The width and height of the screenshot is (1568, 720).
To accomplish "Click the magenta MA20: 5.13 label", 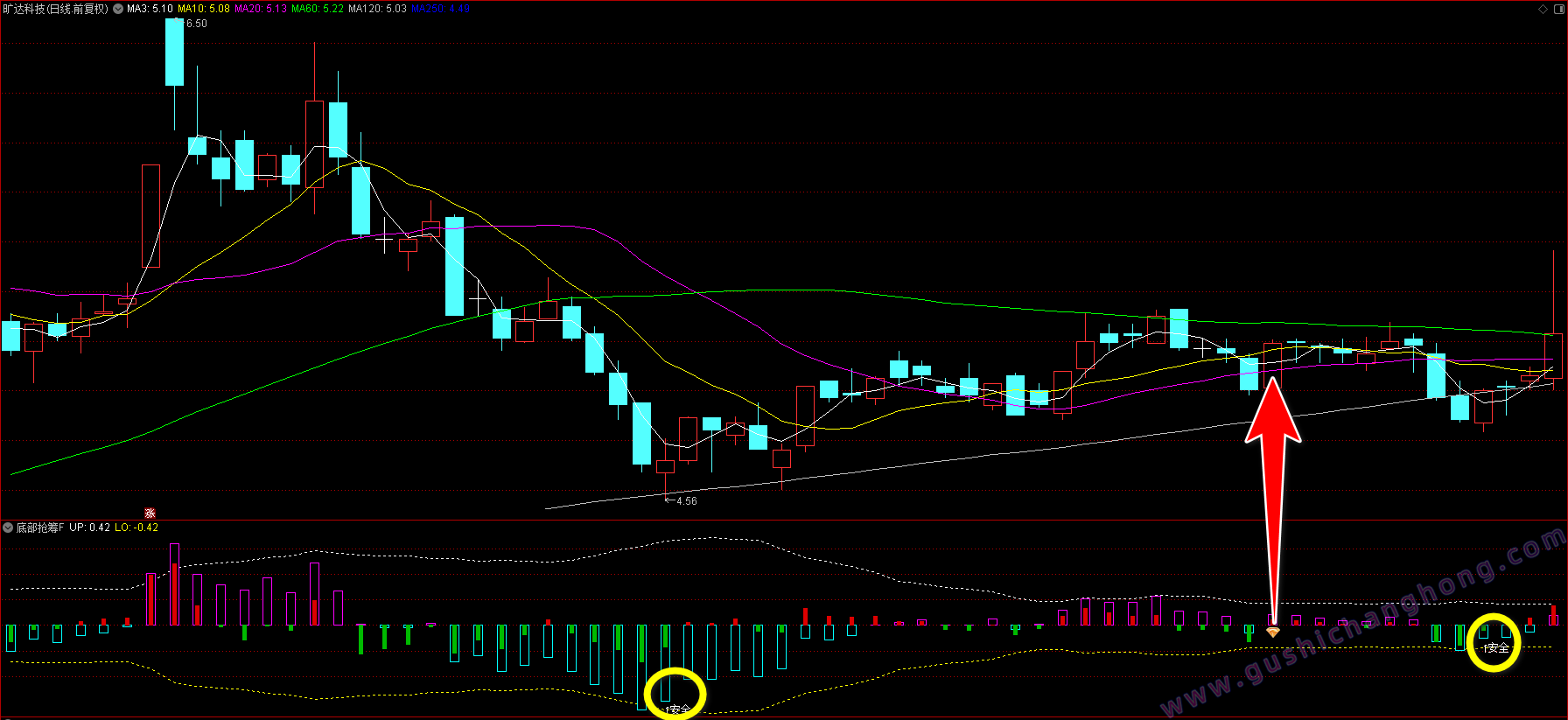I will coord(261,9).
